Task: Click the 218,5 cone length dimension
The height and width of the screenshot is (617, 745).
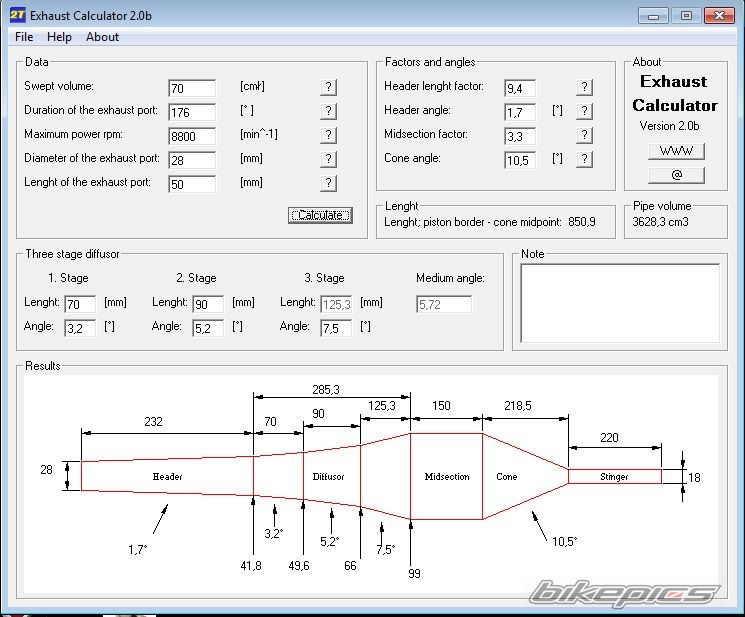Action: pyautogui.click(x=517, y=406)
